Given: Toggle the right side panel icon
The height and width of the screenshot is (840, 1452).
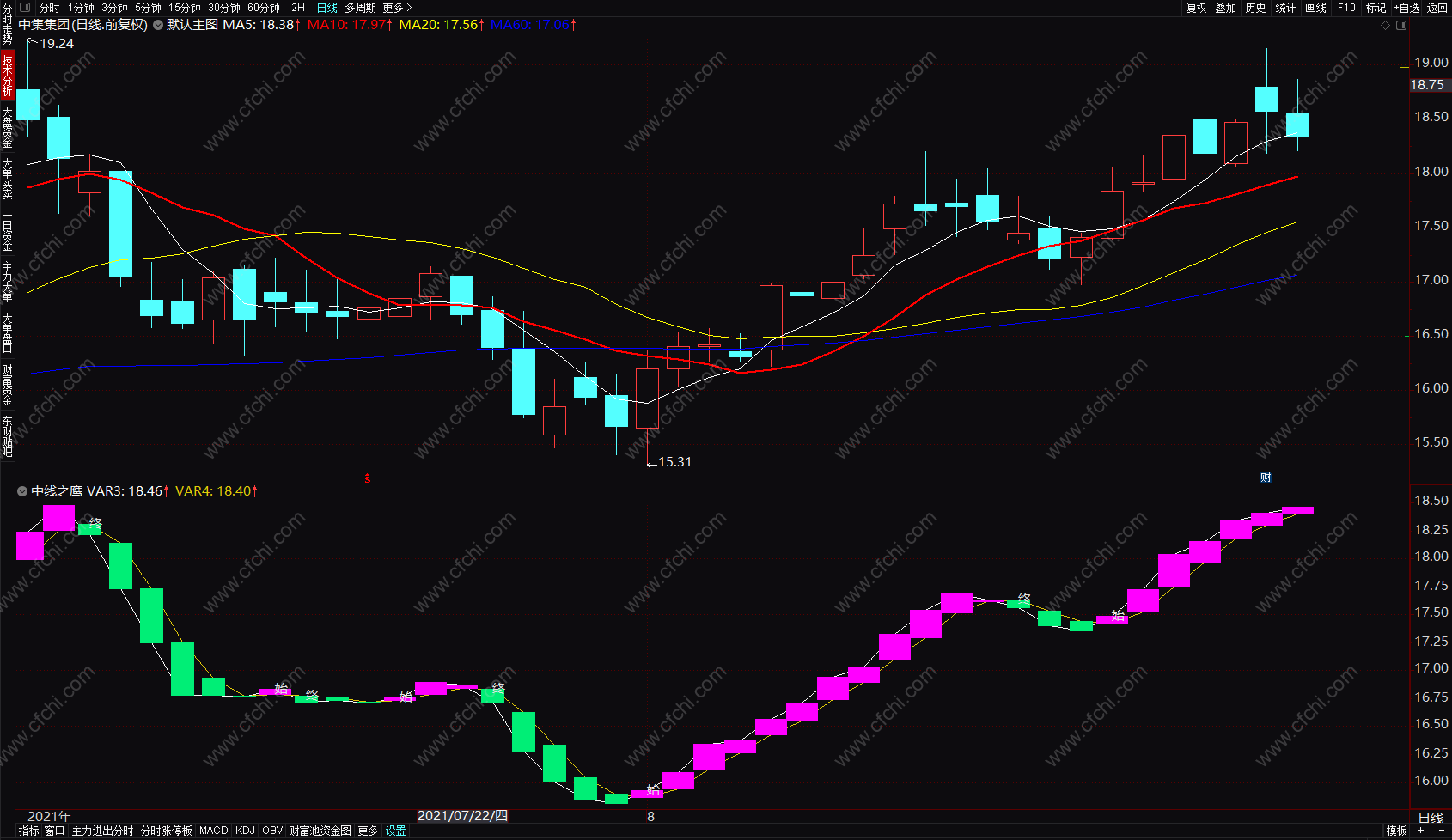Looking at the screenshot, I should coord(1401,26).
